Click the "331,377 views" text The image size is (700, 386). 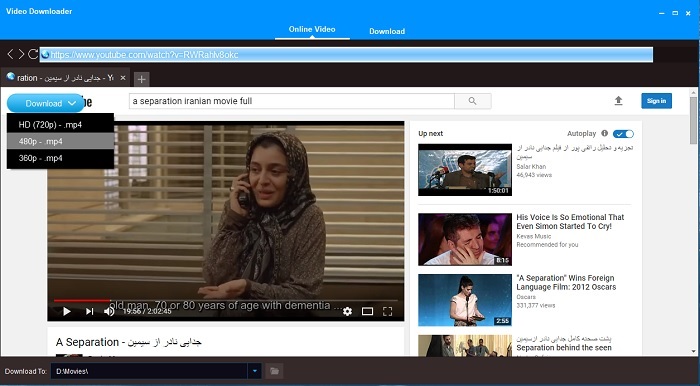click(x=536, y=305)
